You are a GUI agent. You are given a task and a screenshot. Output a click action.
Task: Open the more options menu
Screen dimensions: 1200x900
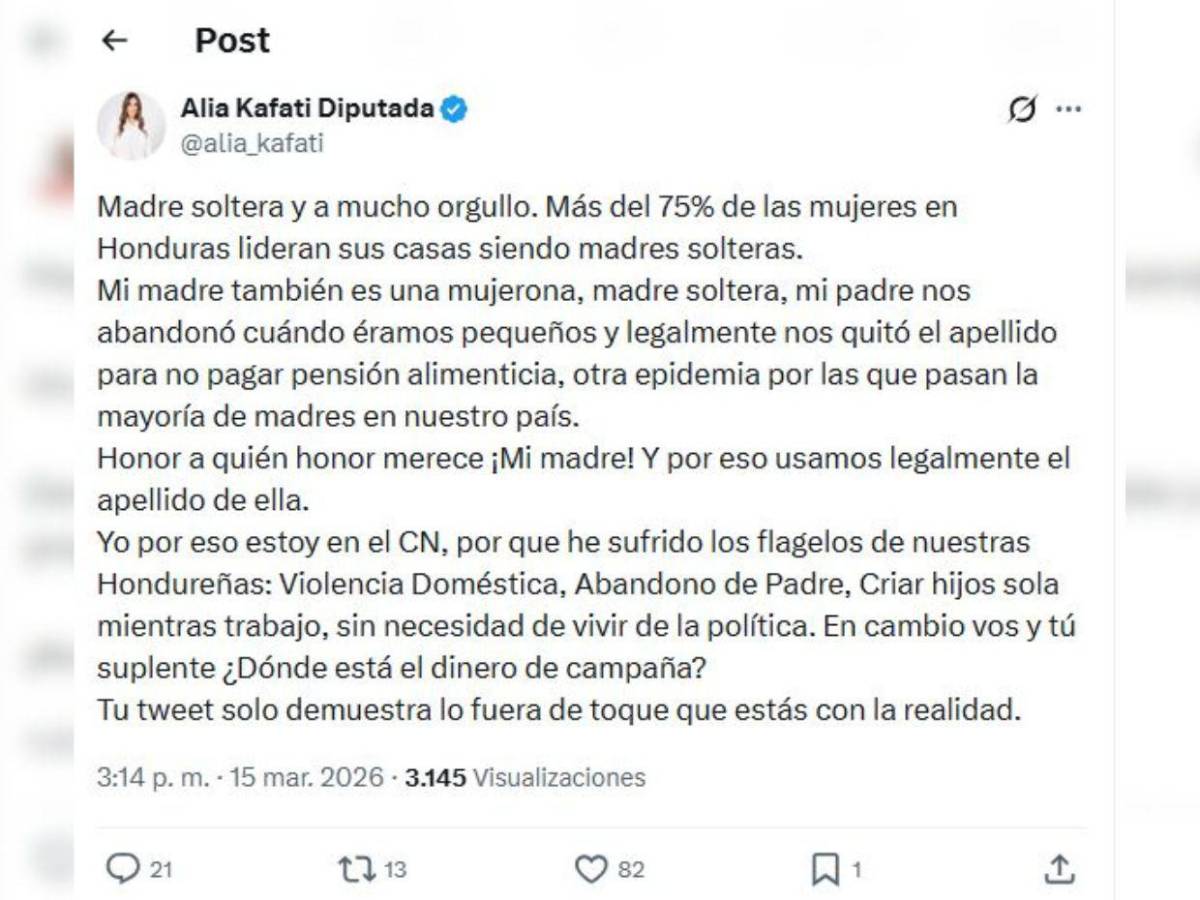1071,108
